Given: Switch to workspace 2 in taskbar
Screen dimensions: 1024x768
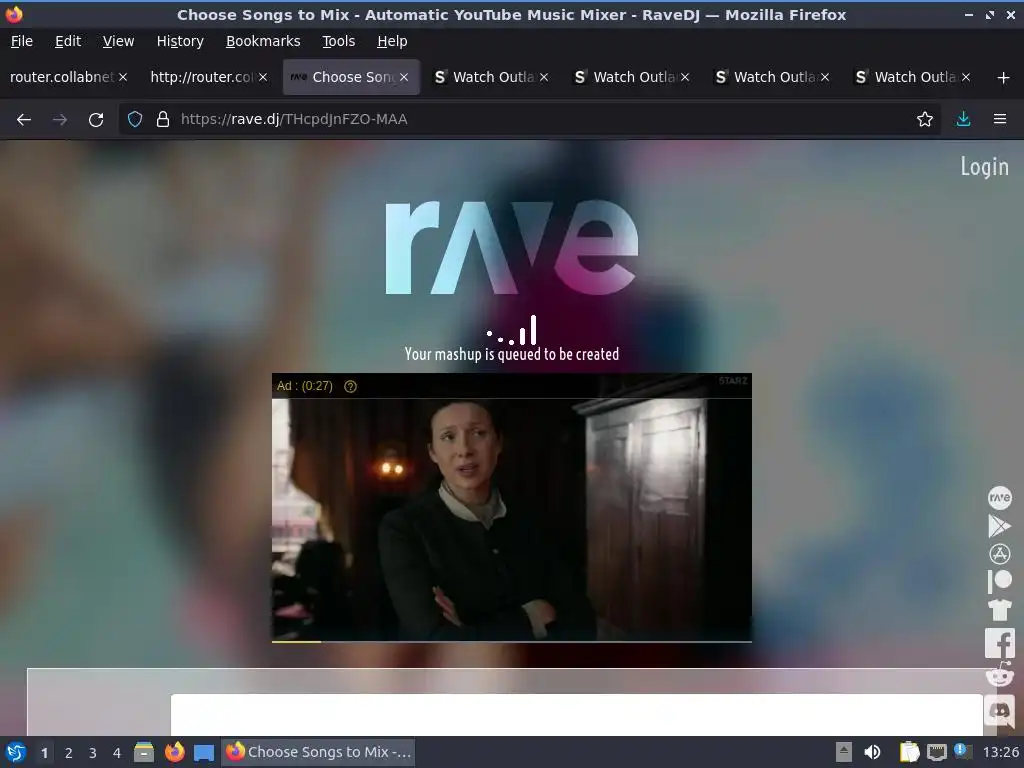Looking at the screenshot, I should 69,753.
